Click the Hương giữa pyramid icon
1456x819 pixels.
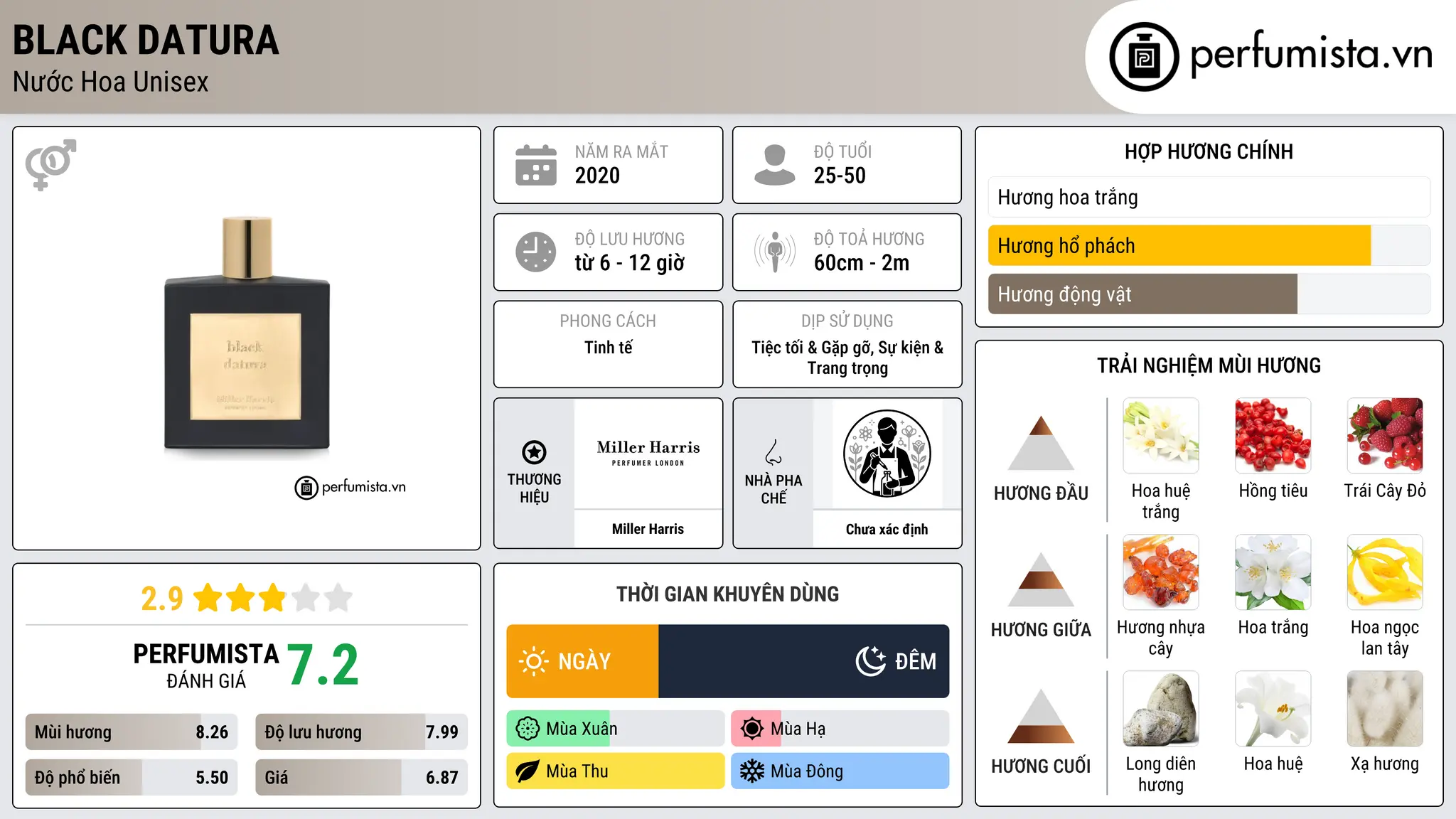pyautogui.click(x=1041, y=579)
